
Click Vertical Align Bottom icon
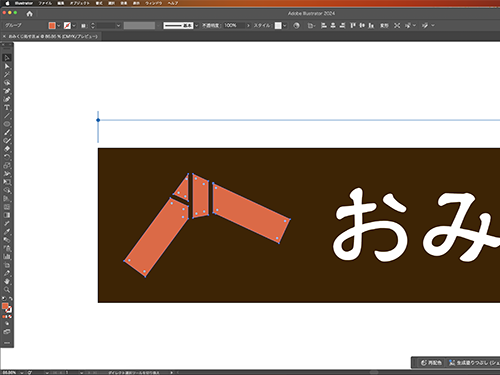(371, 26)
